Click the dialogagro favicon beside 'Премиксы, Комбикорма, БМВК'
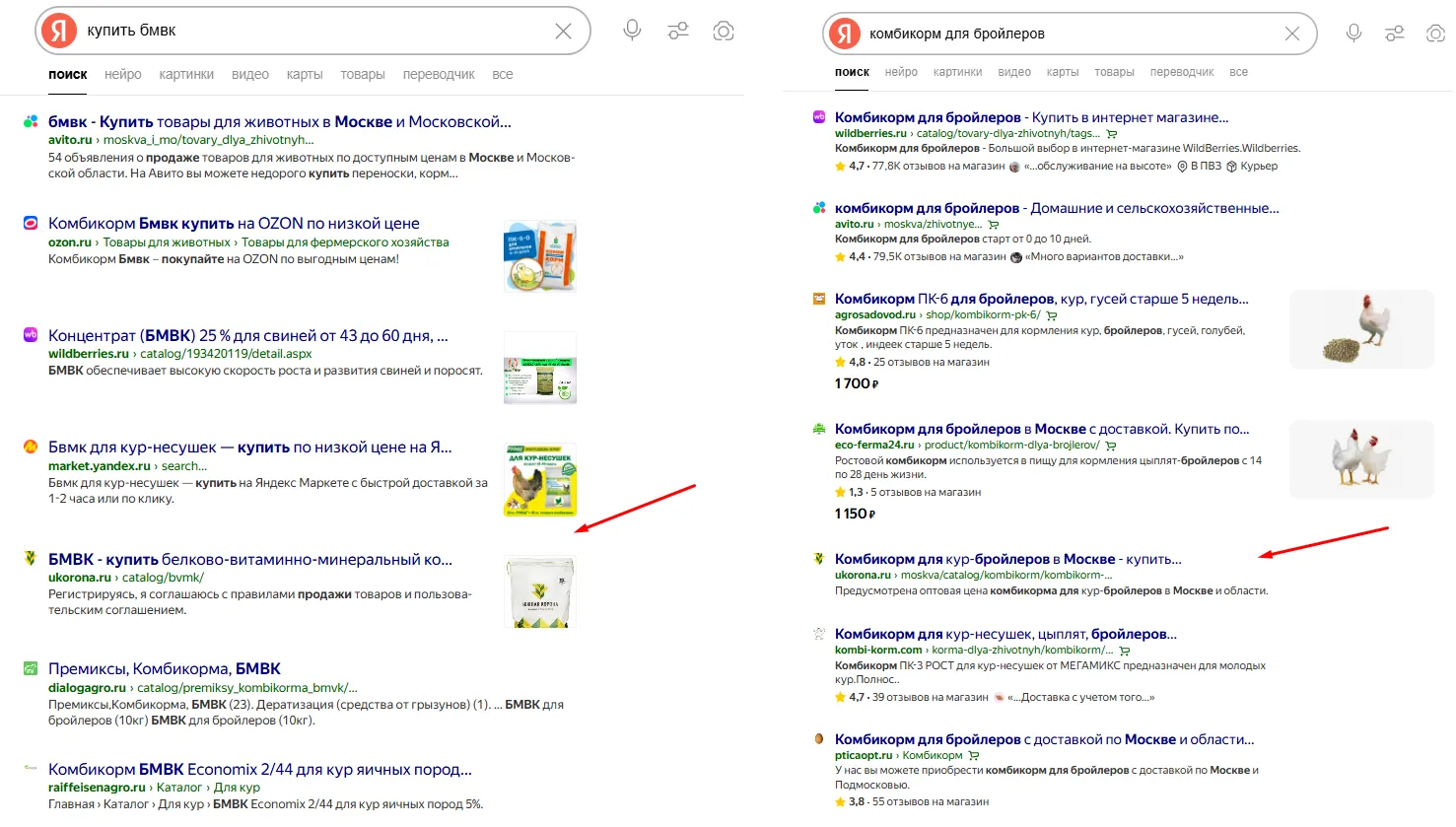 pyautogui.click(x=31, y=668)
